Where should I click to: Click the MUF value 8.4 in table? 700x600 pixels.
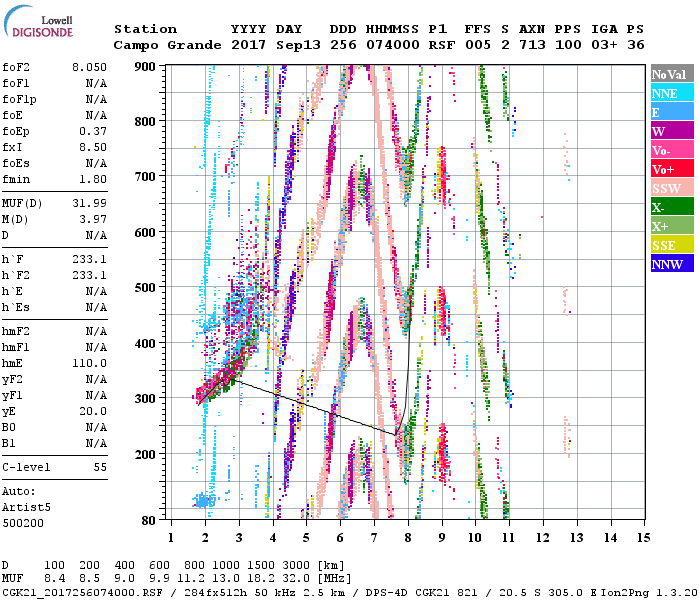pyautogui.click(x=54, y=579)
